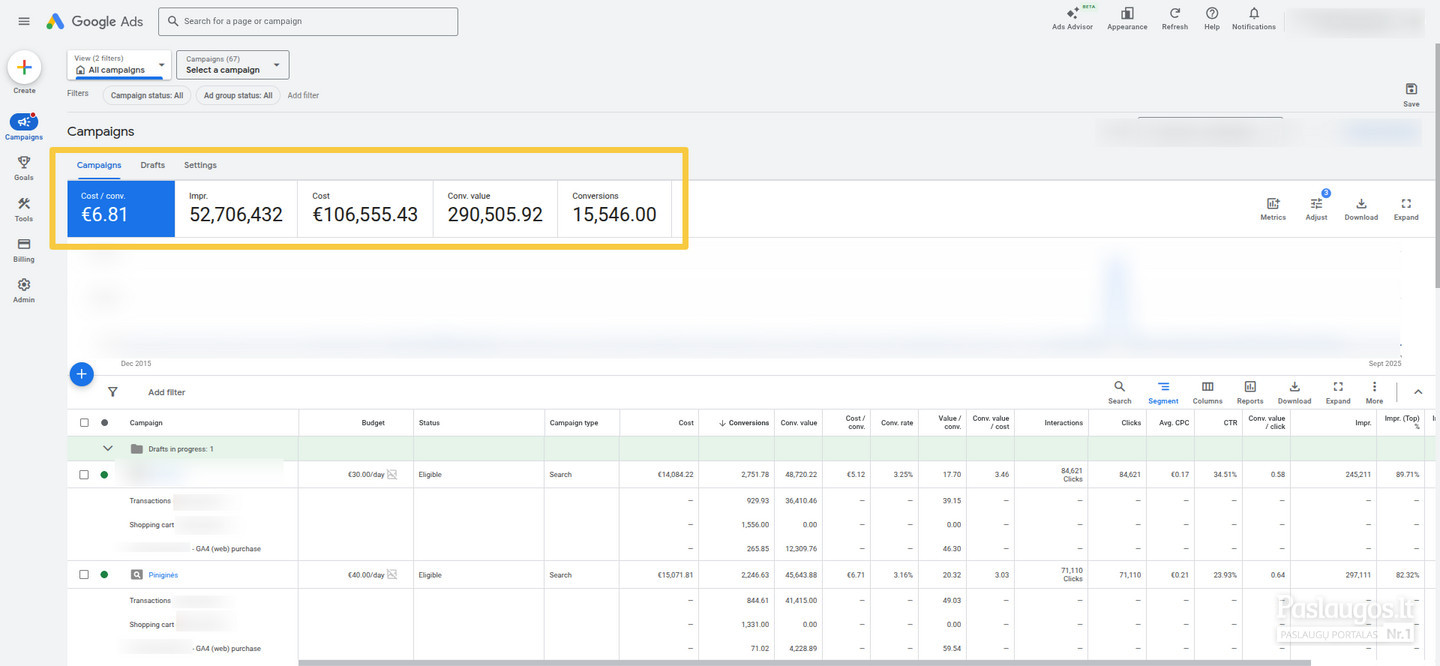Open table Reports
The height and width of the screenshot is (666, 1440).
[1250, 391]
